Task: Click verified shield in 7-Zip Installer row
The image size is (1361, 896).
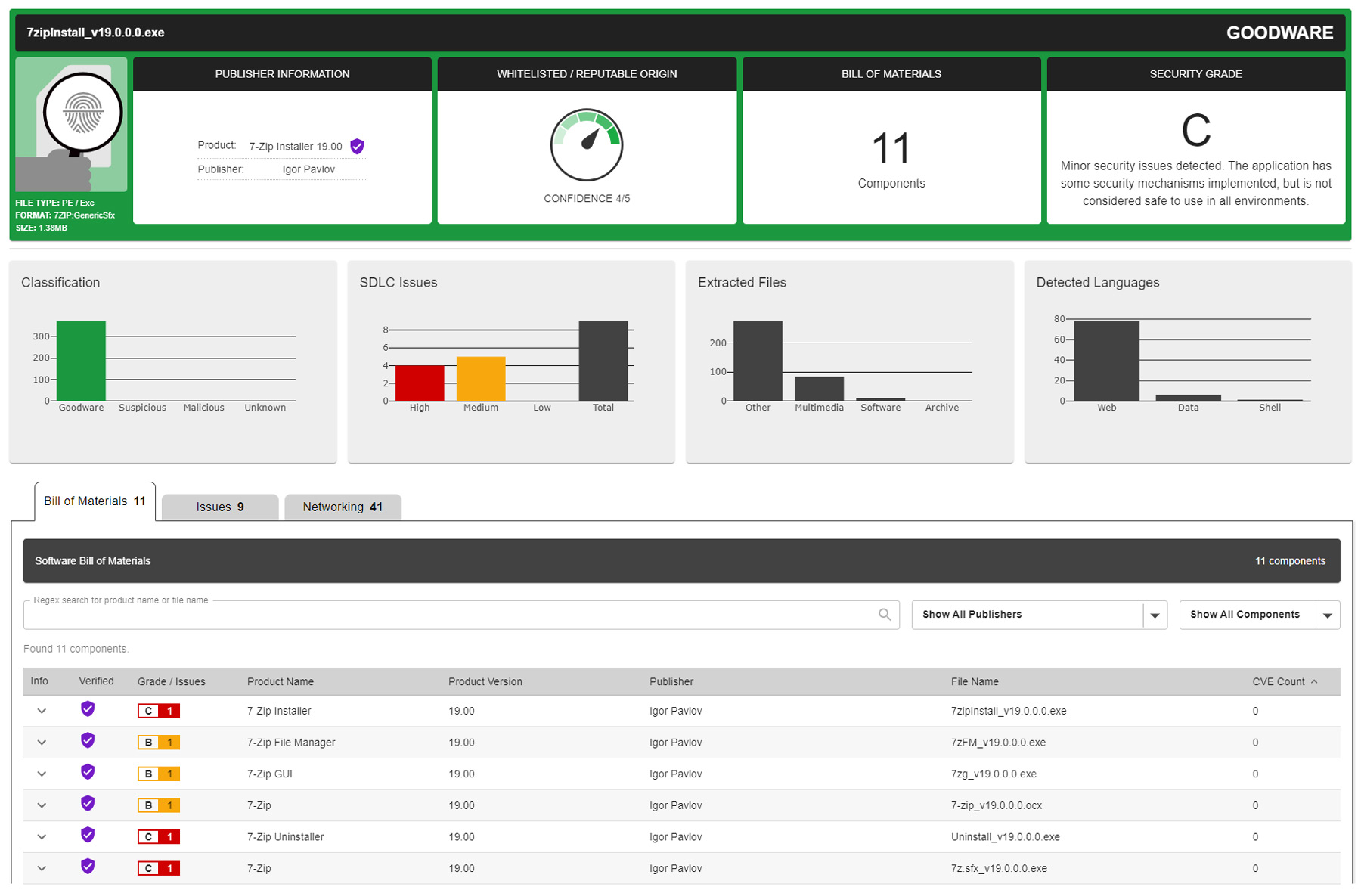Action: pyautogui.click(x=88, y=709)
